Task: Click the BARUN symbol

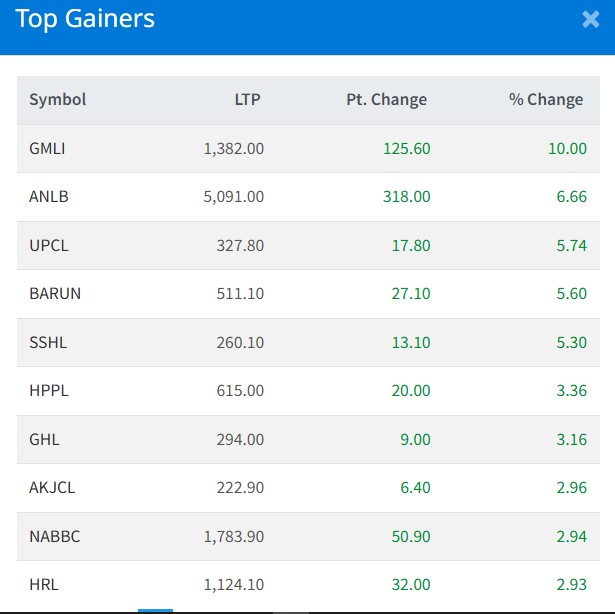Action: (x=54, y=293)
